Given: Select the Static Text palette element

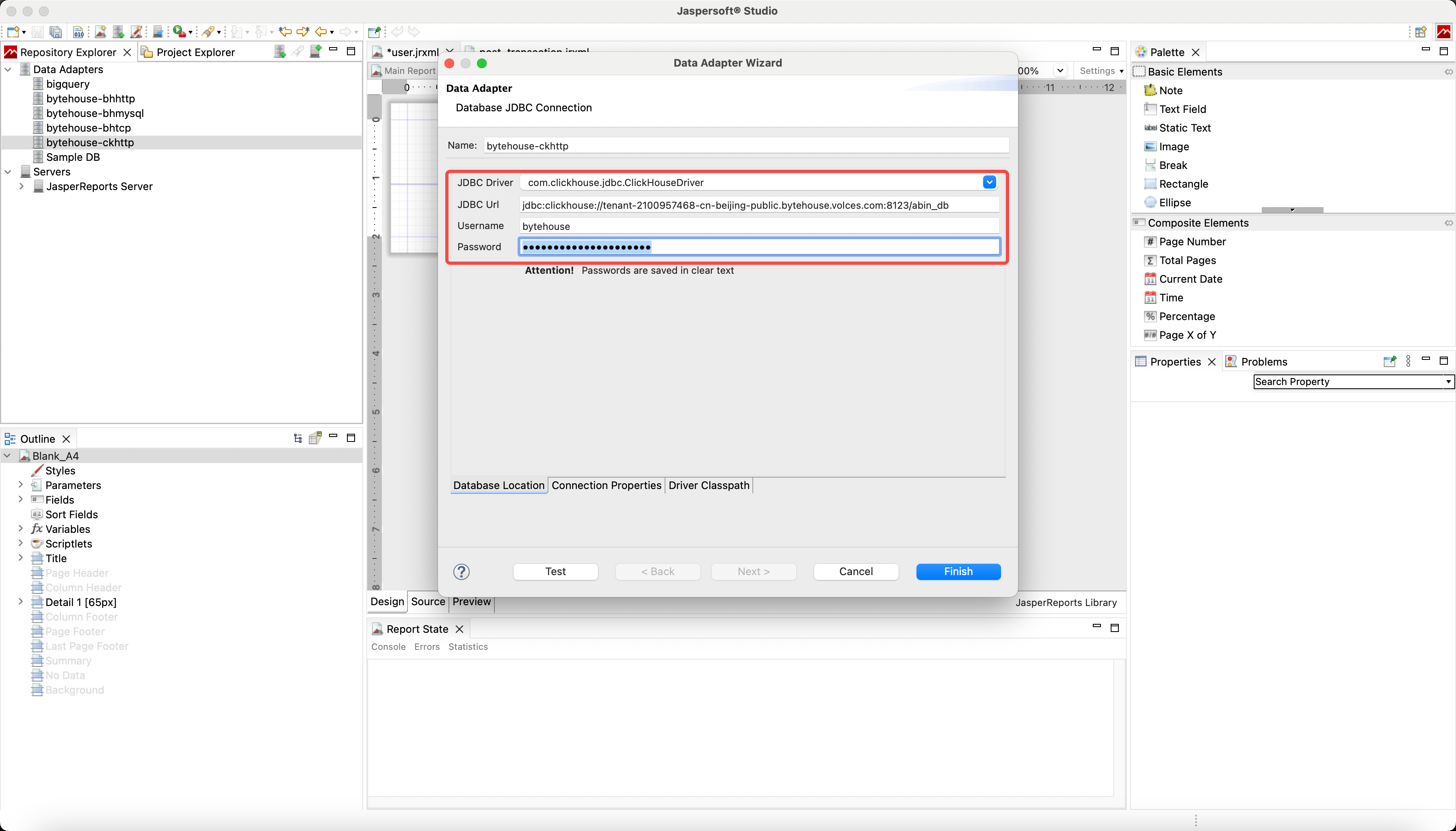Looking at the screenshot, I should click(x=1184, y=128).
